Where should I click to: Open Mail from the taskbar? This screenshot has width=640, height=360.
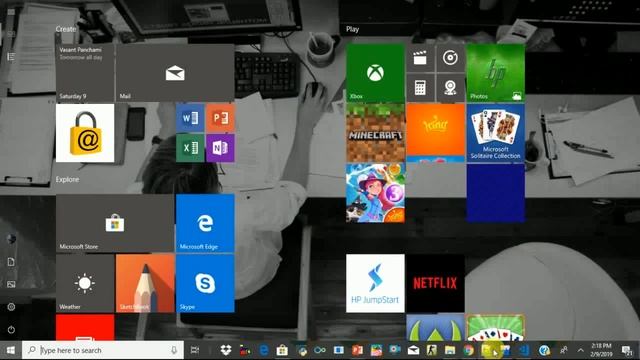point(413,350)
